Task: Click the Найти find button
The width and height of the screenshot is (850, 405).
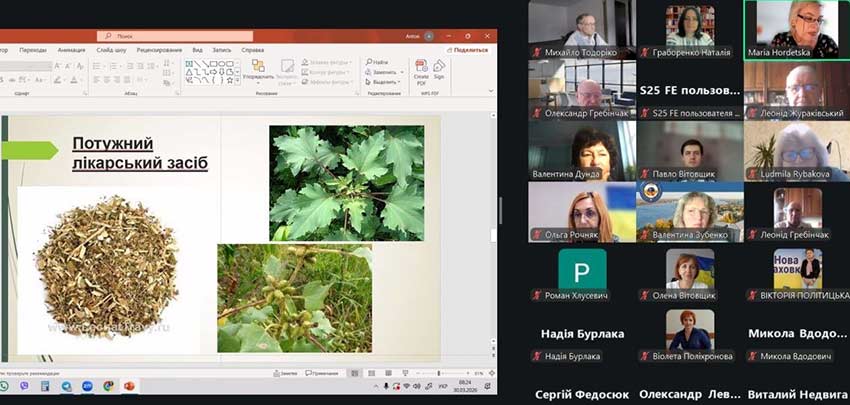Action: pyautogui.click(x=377, y=62)
